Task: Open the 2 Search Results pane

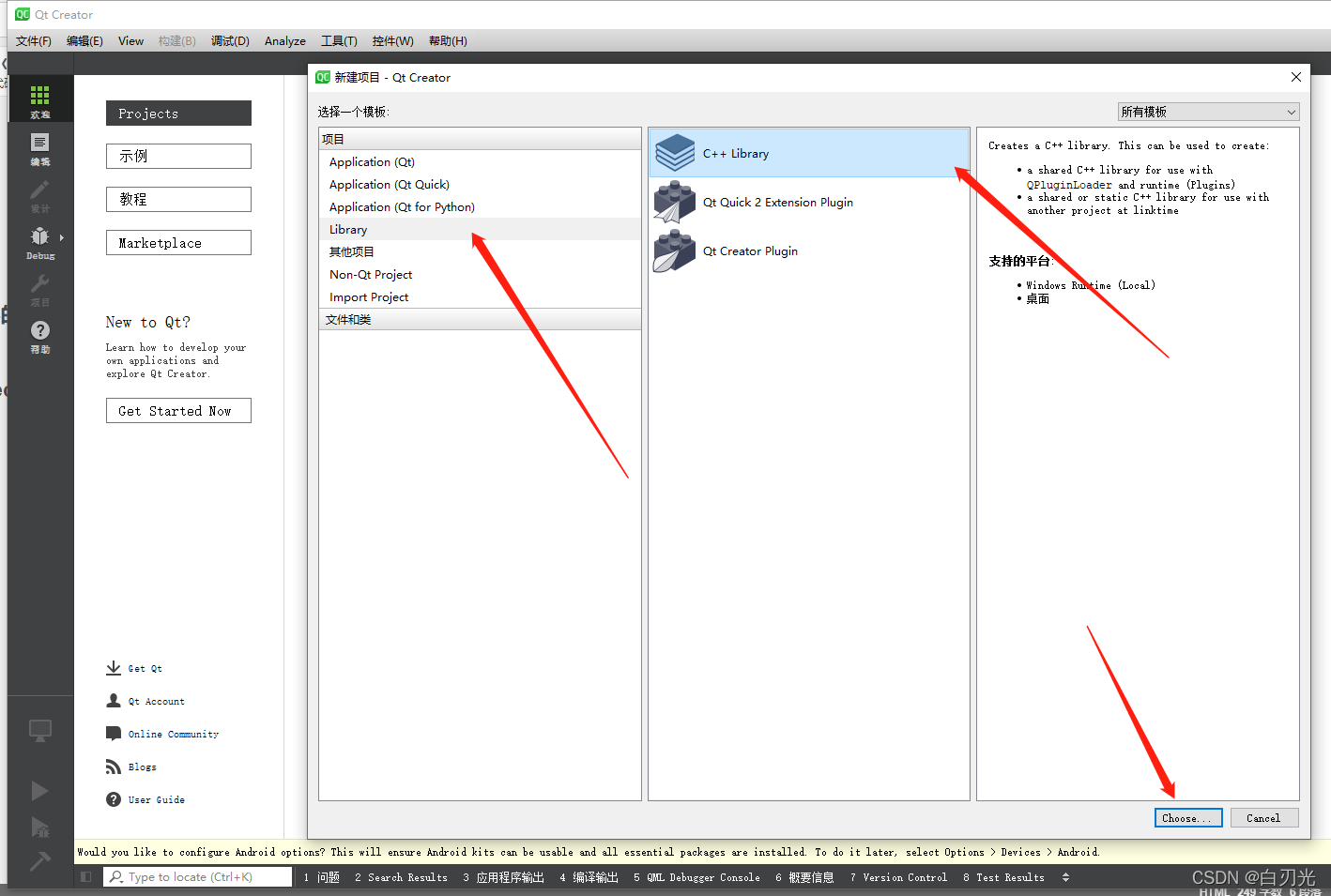Action: (x=402, y=877)
